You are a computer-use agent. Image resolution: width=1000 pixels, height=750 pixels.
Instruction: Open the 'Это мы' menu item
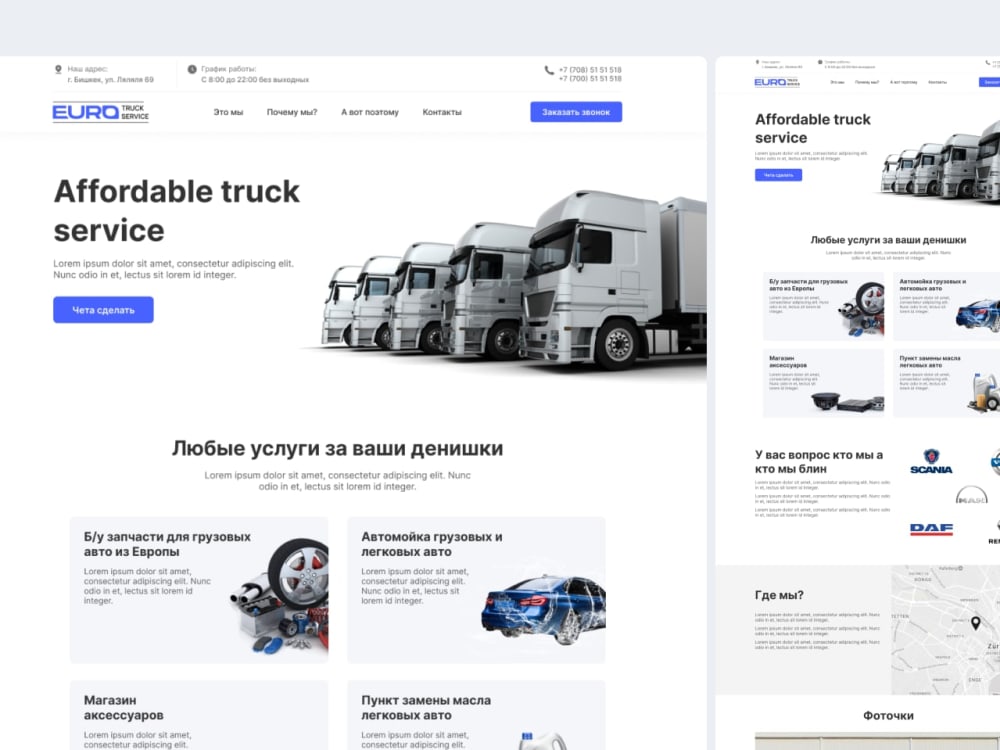click(x=228, y=112)
